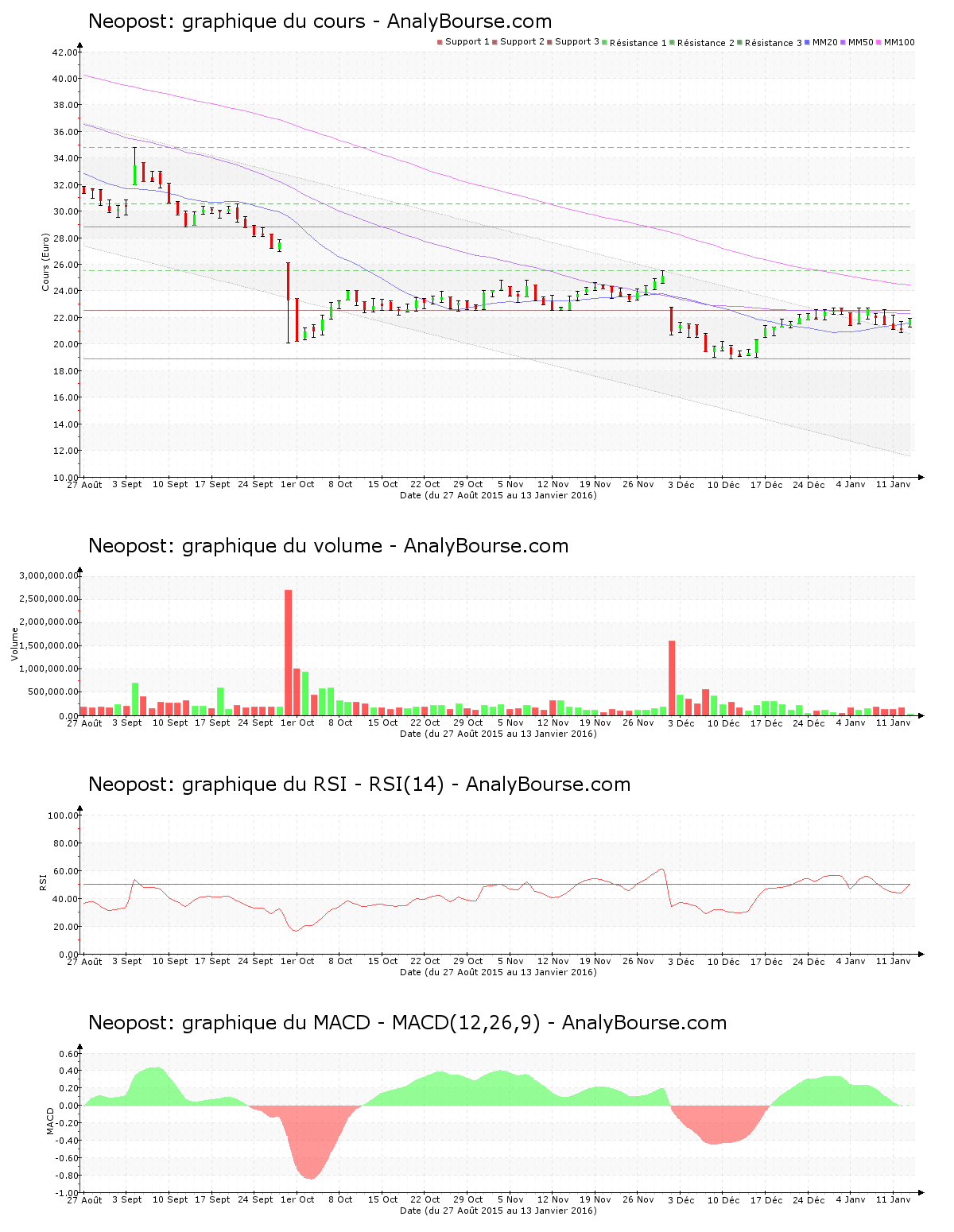Click the 3,000,000.00 volume axis label
Screen dimensions: 954x1232
point(48,575)
